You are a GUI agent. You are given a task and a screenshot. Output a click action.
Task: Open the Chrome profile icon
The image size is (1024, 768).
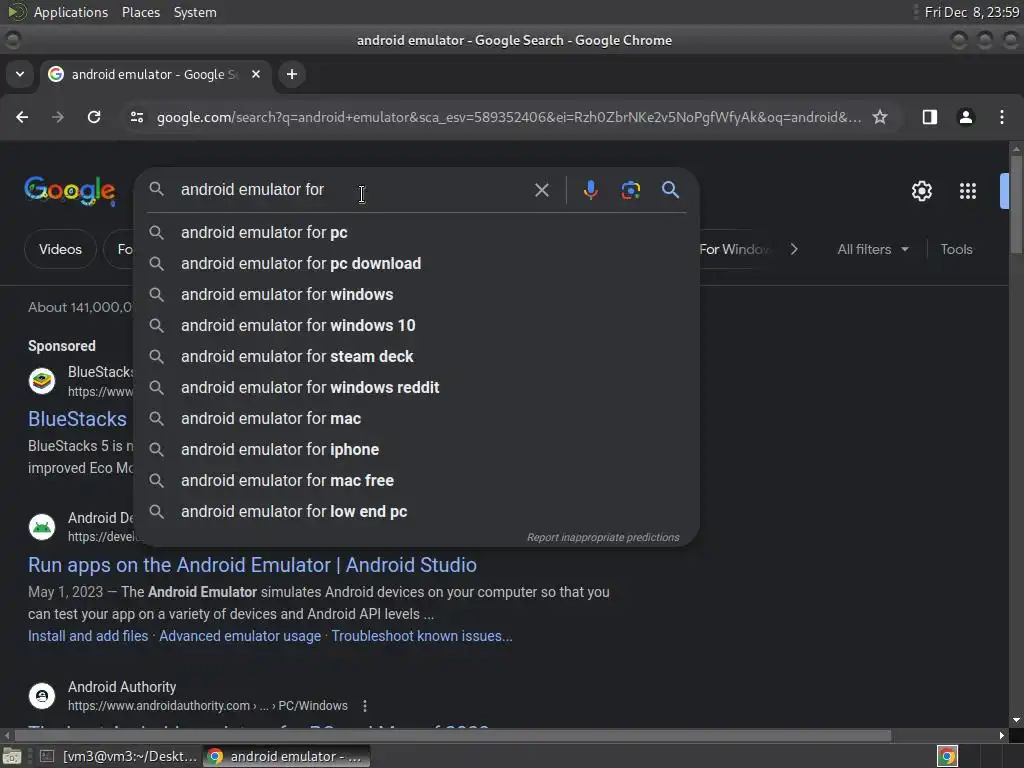click(x=965, y=117)
